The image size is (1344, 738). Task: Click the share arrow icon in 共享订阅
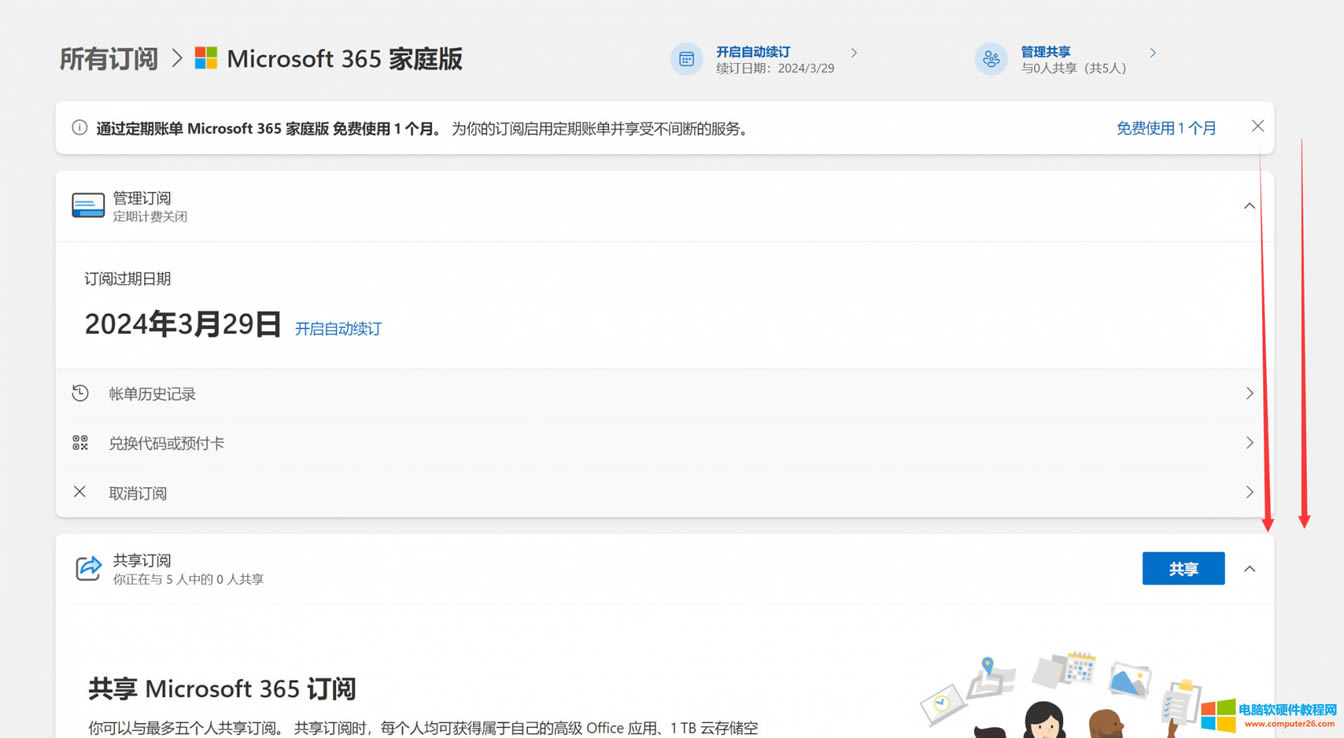(x=88, y=567)
